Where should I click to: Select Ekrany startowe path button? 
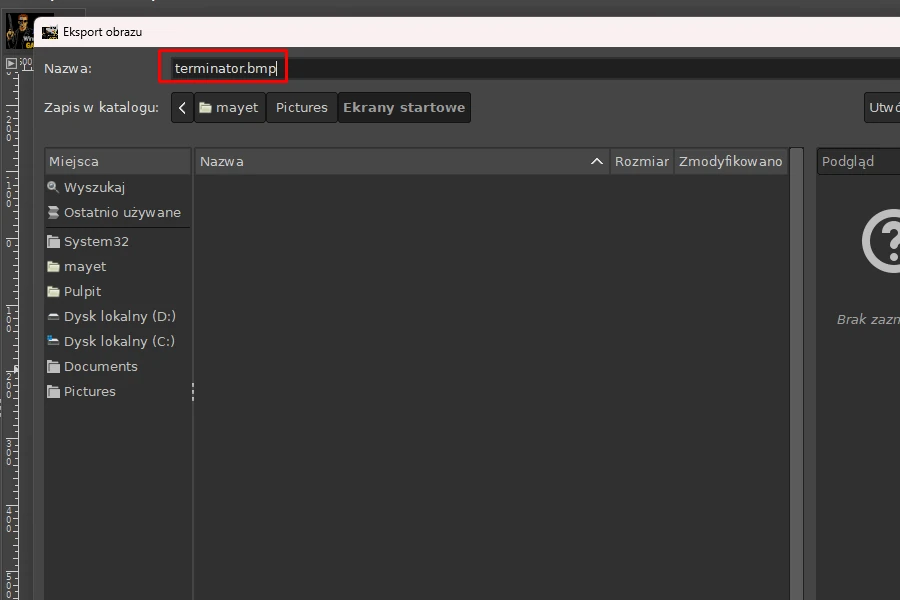point(404,107)
